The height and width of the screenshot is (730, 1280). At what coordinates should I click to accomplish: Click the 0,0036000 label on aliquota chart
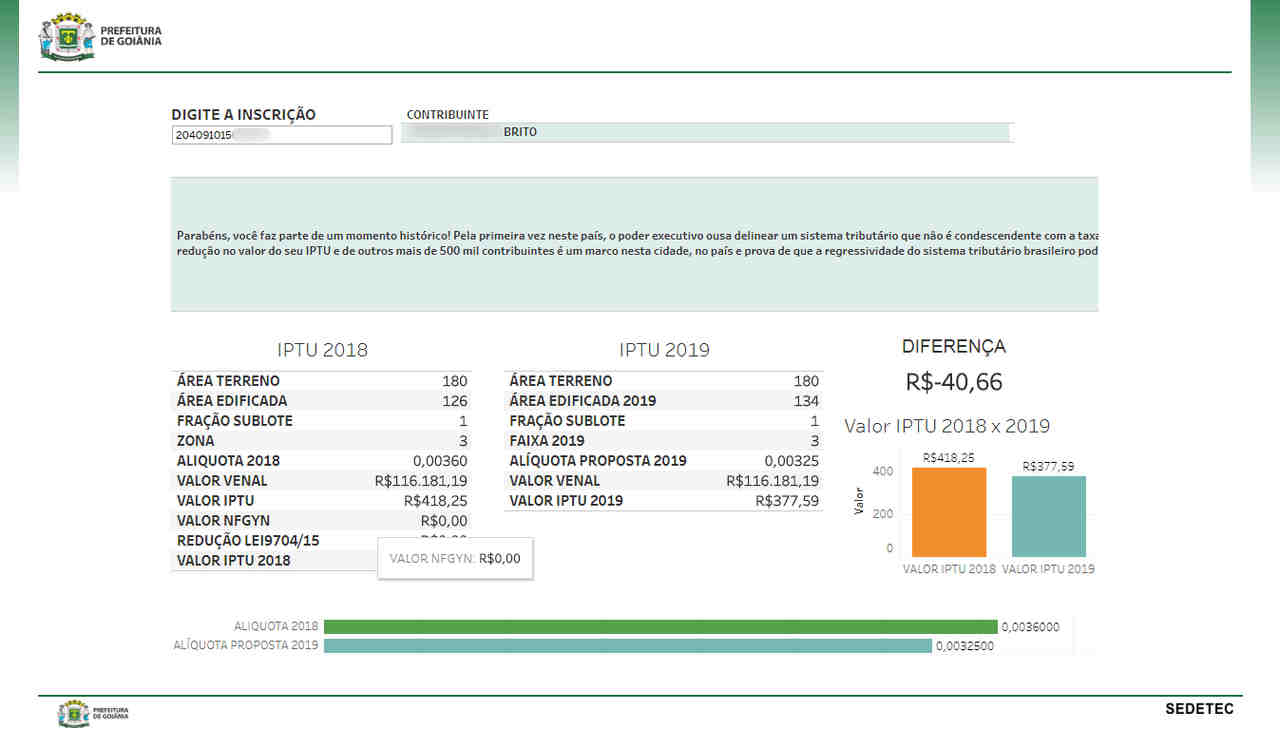(1030, 627)
